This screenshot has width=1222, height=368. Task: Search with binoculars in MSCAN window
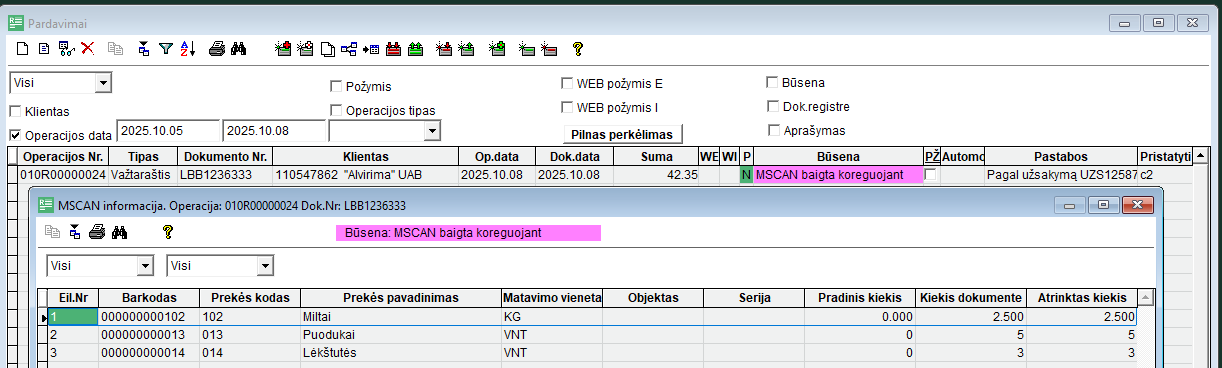pos(119,232)
